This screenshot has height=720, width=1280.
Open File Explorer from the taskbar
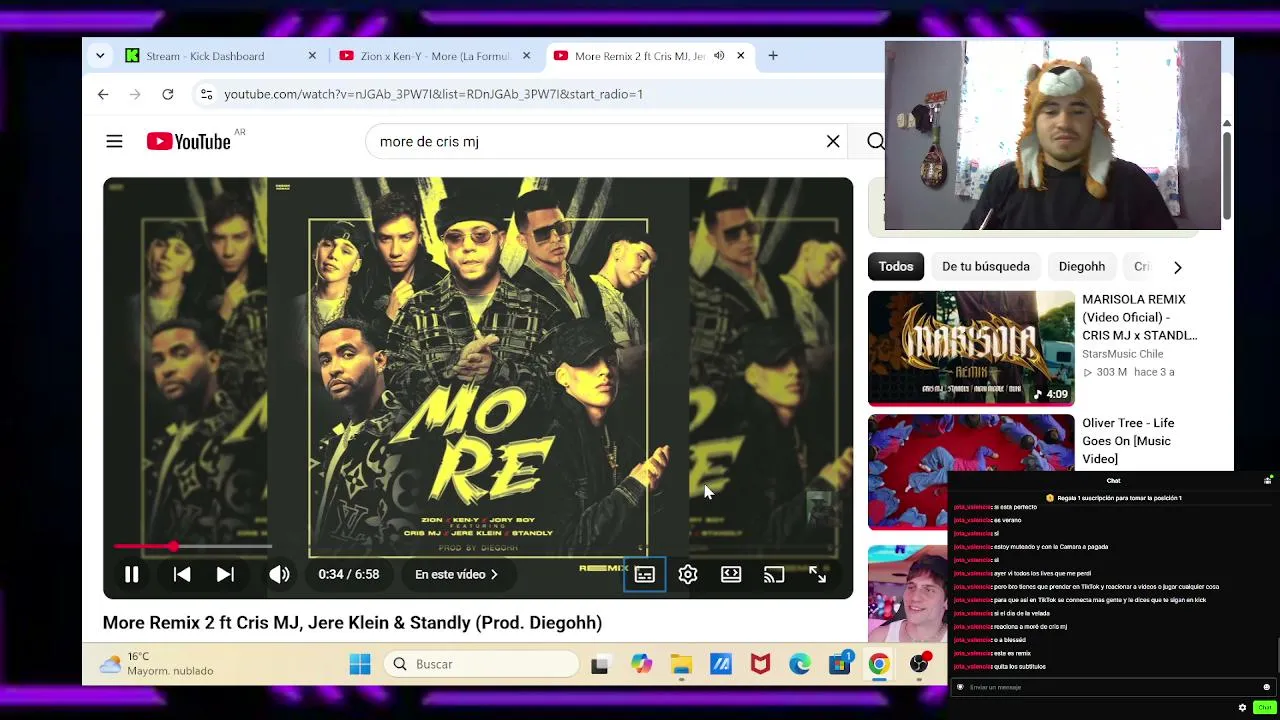[681, 664]
